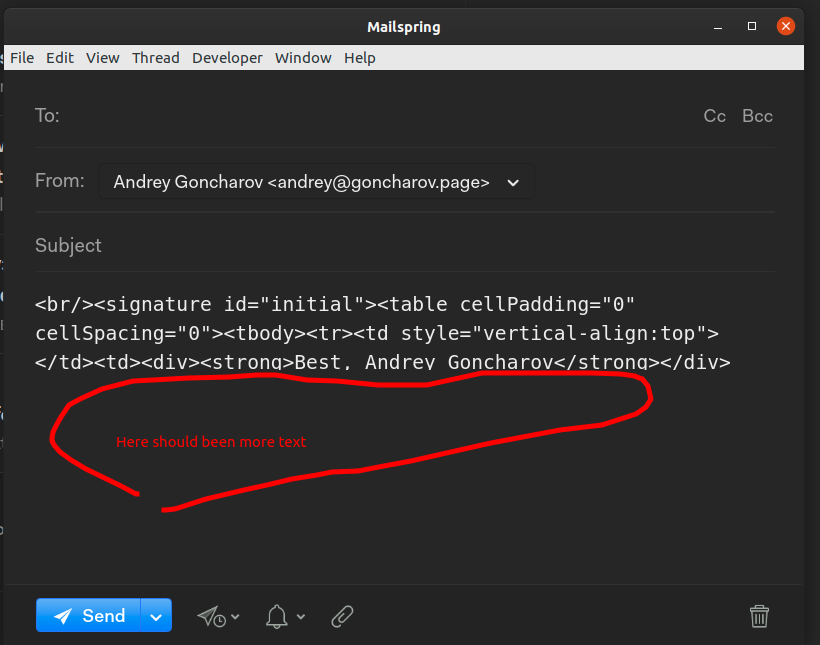Image resolution: width=820 pixels, height=645 pixels.
Task: Open the From address dropdown
Action: click(513, 182)
